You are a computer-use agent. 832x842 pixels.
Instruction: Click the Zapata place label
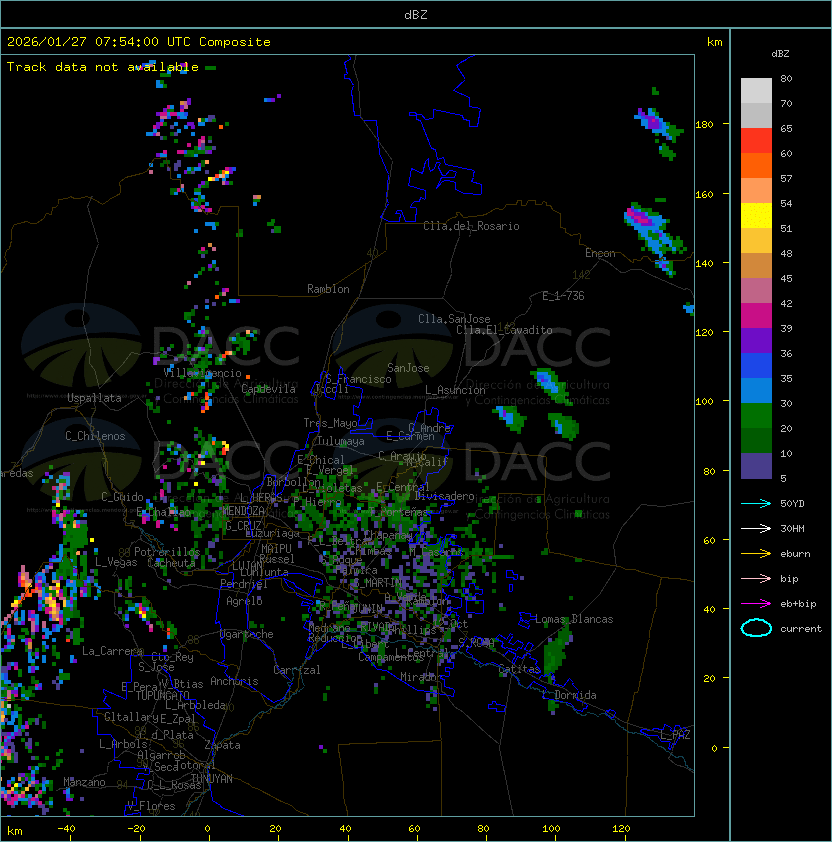click(222, 745)
